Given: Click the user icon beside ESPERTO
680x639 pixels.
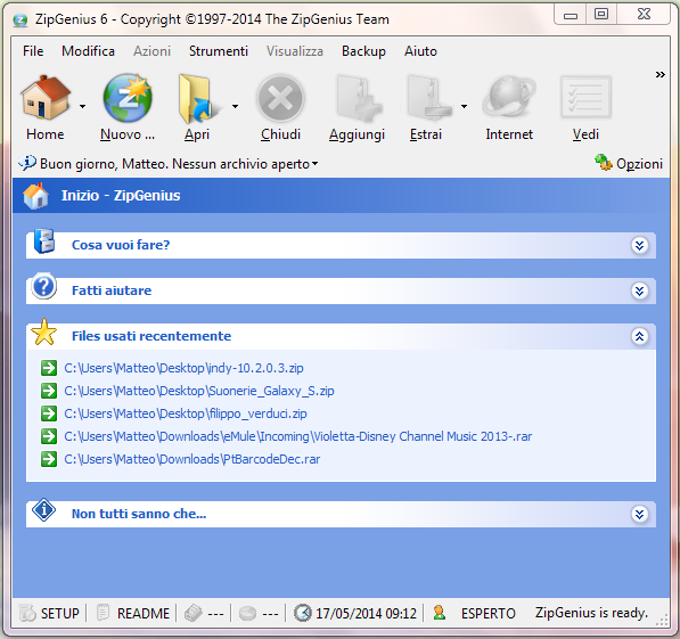Looking at the screenshot, I should [439, 613].
